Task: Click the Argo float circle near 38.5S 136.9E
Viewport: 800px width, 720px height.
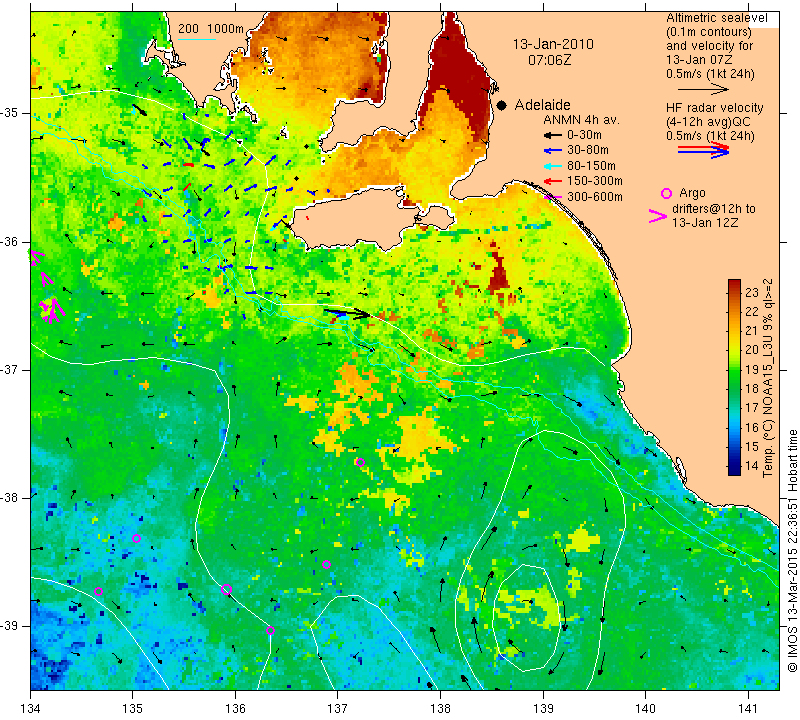Action: pyautogui.click(x=327, y=564)
